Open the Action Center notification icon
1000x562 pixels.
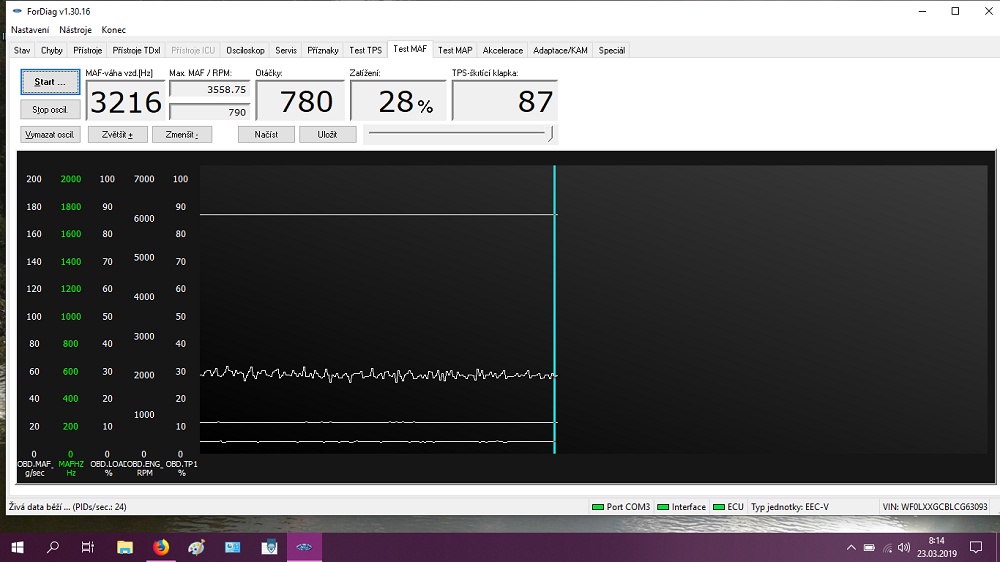[976, 547]
